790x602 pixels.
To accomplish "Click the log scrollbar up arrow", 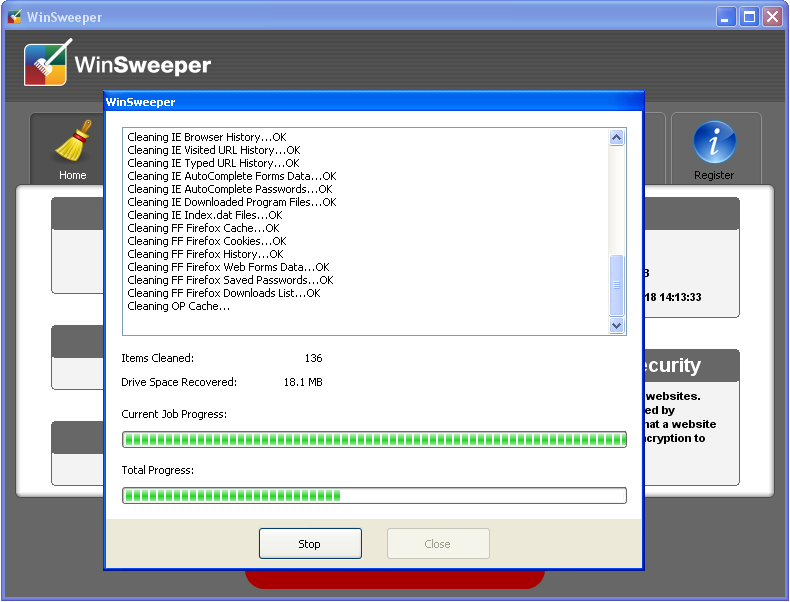I will click(x=616, y=138).
